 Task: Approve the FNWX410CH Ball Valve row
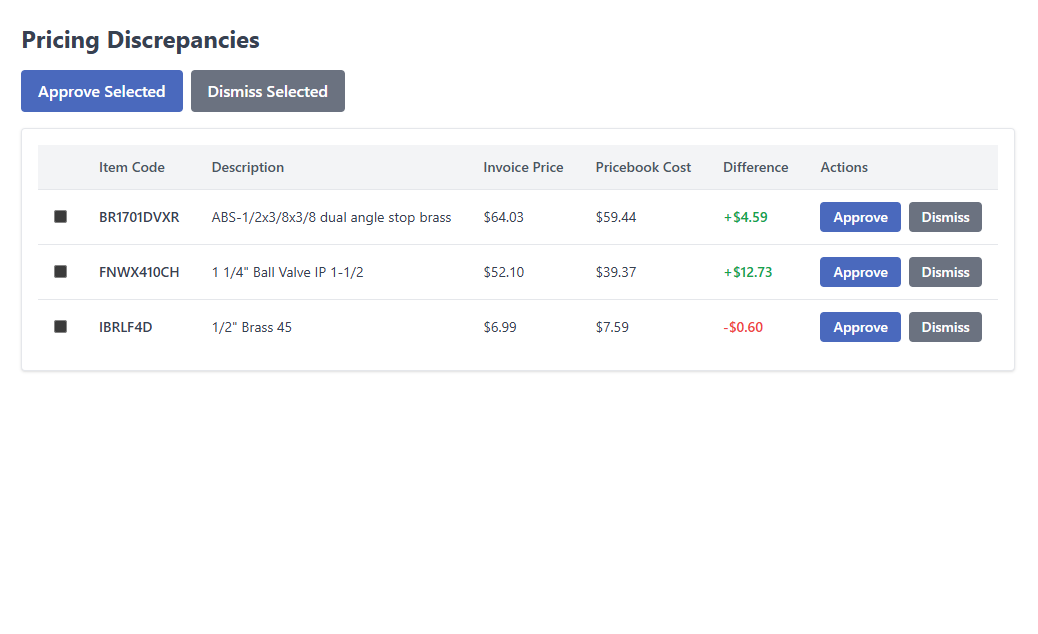[x=860, y=272]
